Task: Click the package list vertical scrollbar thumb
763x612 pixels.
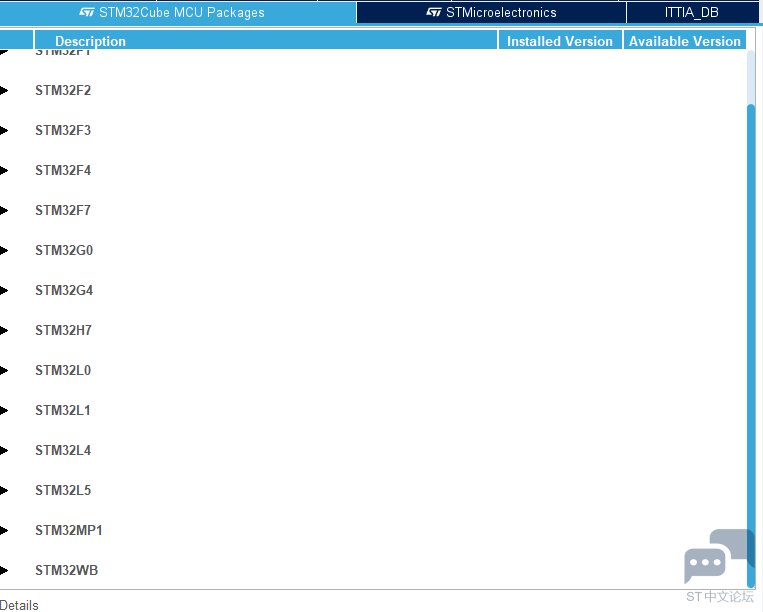Action: (751, 345)
